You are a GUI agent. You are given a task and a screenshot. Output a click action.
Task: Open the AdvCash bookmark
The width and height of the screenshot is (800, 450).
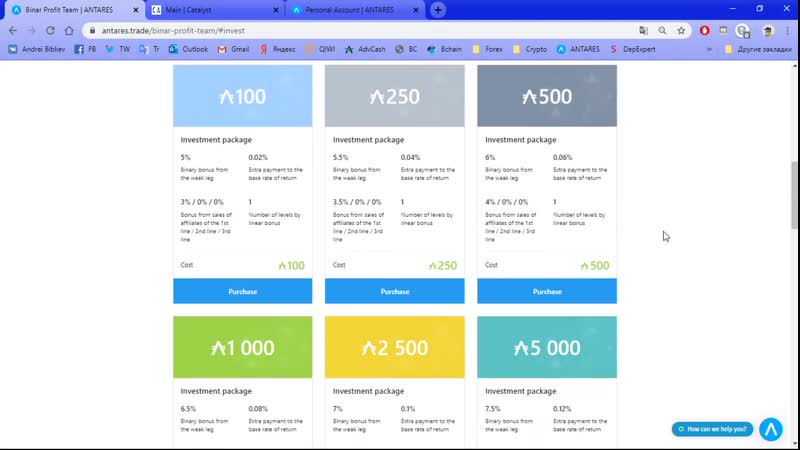(x=365, y=49)
